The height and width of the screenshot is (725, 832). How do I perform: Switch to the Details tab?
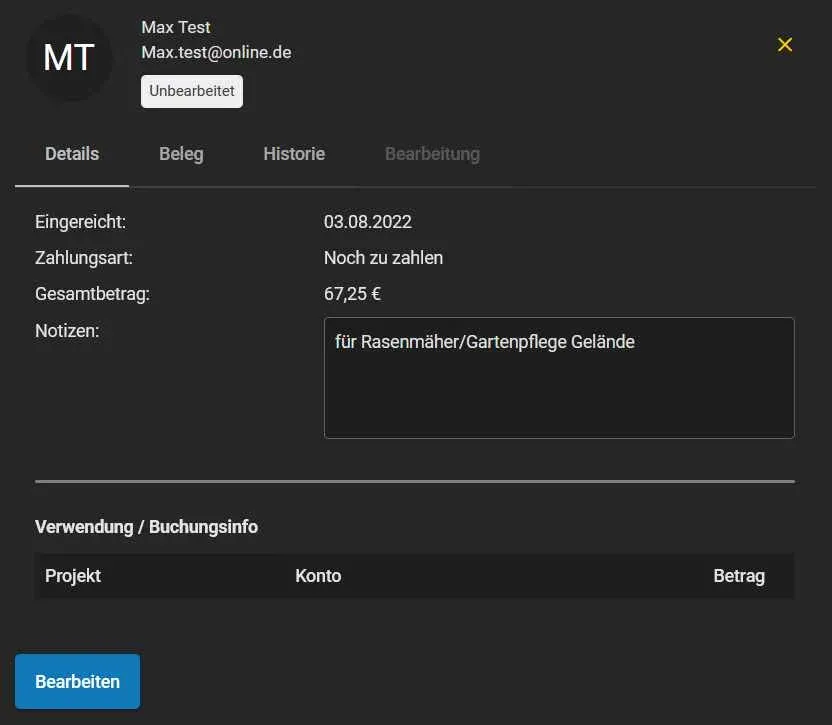coord(72,154)
